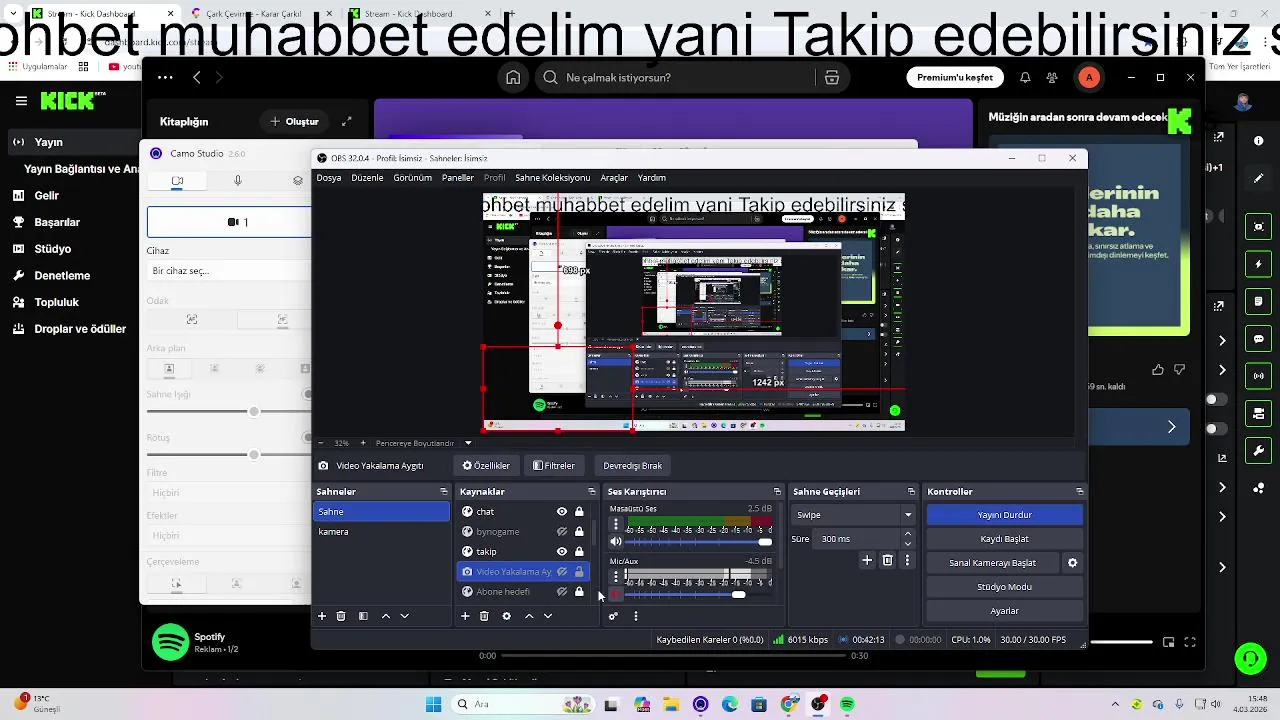The height and width of the screenshot is (720, 1280).
Task: Remove selected source with Kaynaklar trash icon
Action: coord(484,616)
